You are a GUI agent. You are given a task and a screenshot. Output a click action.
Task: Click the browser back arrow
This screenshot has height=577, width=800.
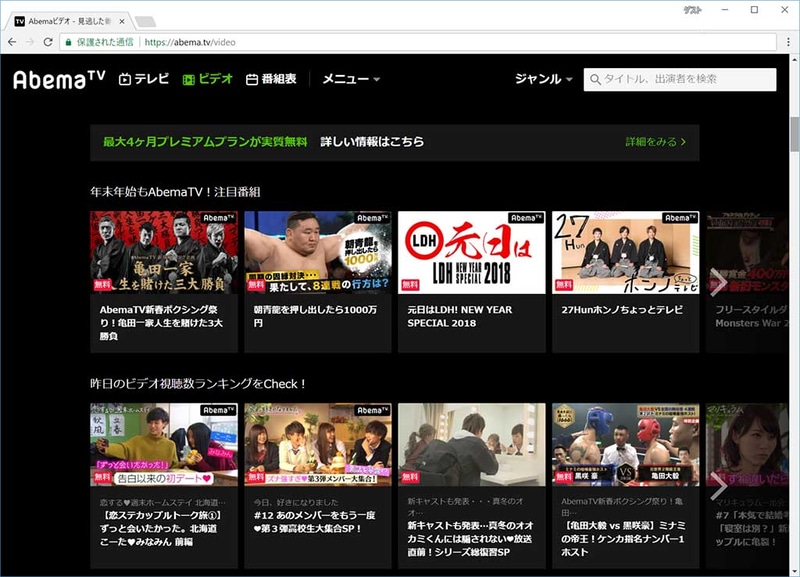(x=12, y=42)
